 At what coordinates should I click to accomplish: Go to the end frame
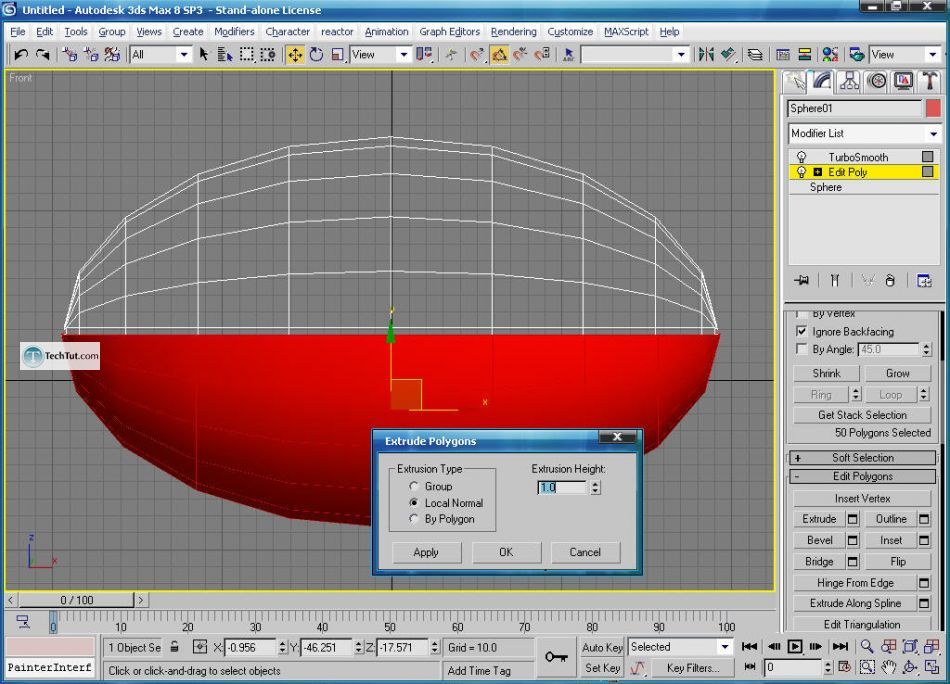(840, 646)
